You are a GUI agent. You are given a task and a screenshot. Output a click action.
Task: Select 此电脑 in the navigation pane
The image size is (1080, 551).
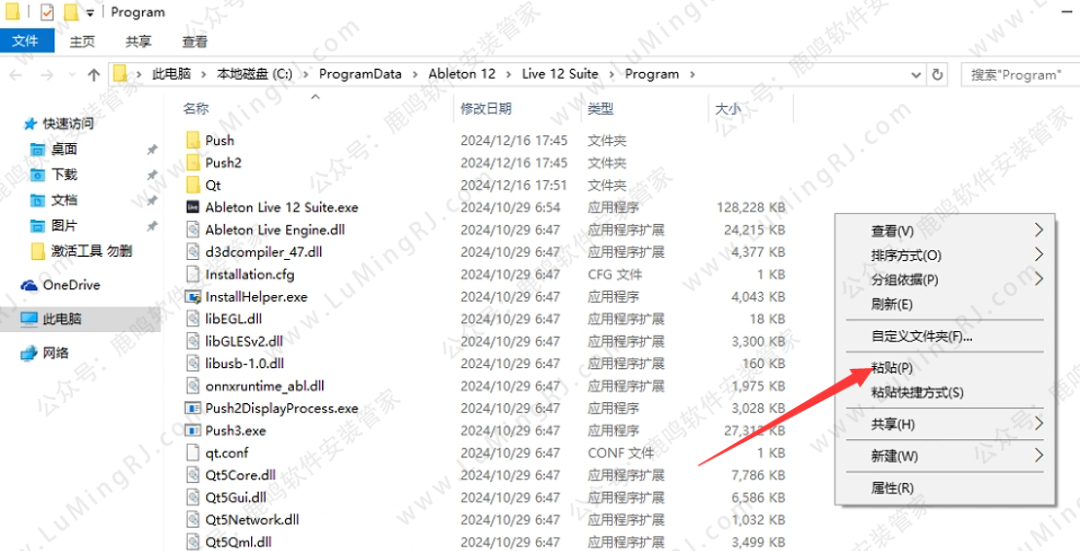[62, 319]
